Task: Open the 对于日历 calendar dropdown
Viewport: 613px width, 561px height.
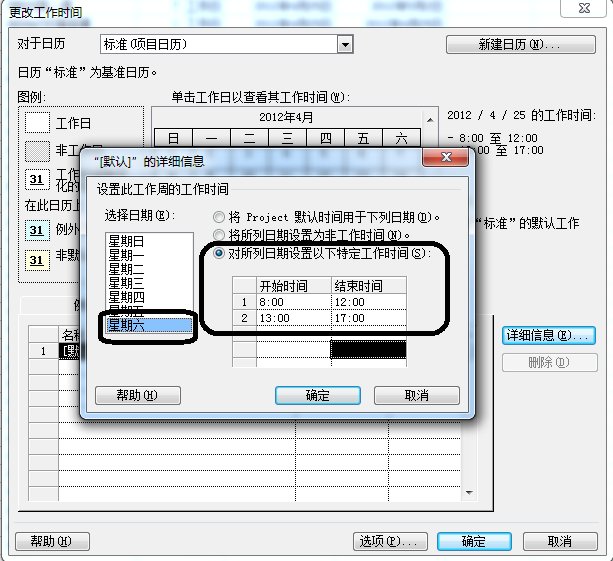Action: pyautogui.click(x=345, y=44)
